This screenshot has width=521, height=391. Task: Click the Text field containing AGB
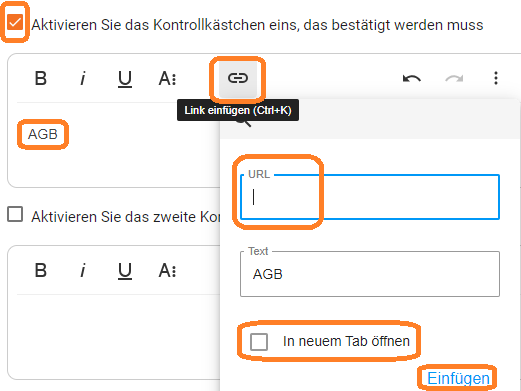click(370, 274)
